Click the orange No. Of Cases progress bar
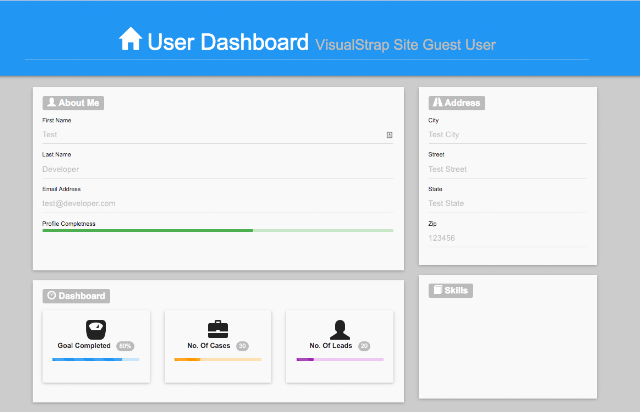This screenshot has width=640, height=412. (218, 360)
